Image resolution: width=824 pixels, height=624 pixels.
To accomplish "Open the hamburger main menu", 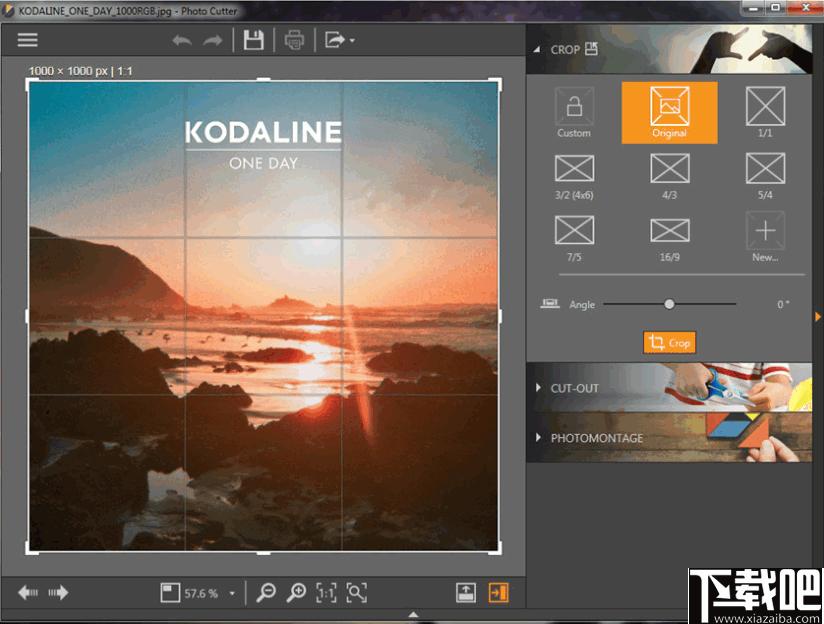I will click(27, 40).
